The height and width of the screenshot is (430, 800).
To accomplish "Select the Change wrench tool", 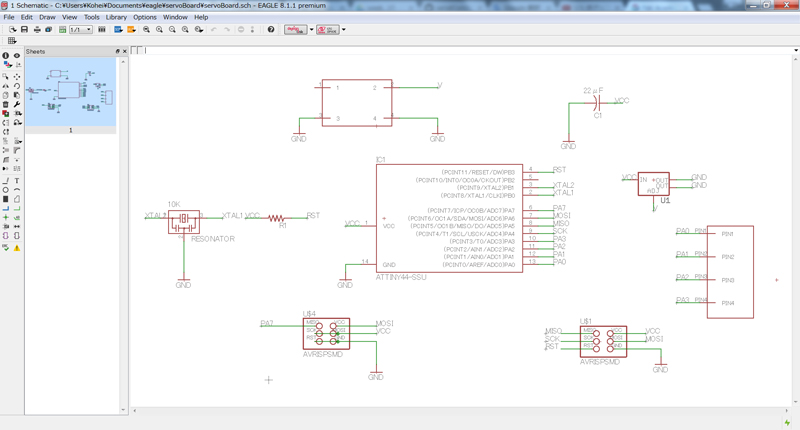I will (x=17, y=104).
